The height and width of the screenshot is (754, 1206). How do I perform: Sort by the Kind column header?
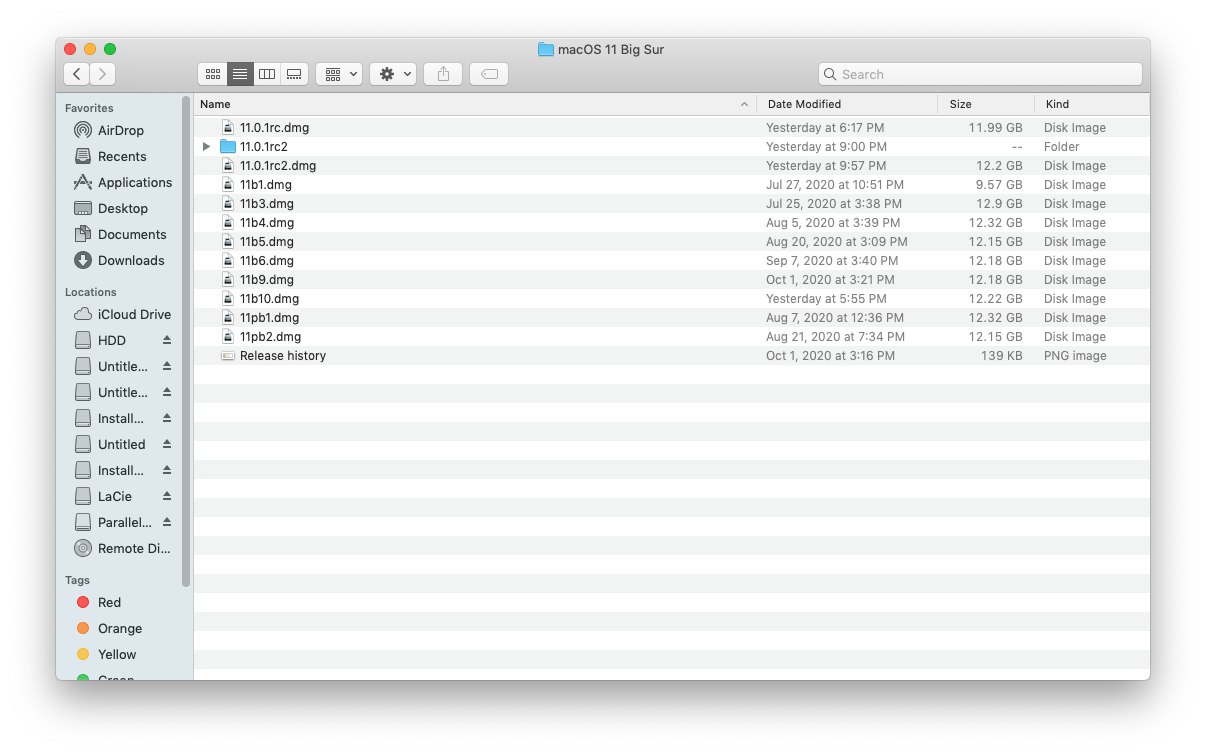pos(1092,104)
